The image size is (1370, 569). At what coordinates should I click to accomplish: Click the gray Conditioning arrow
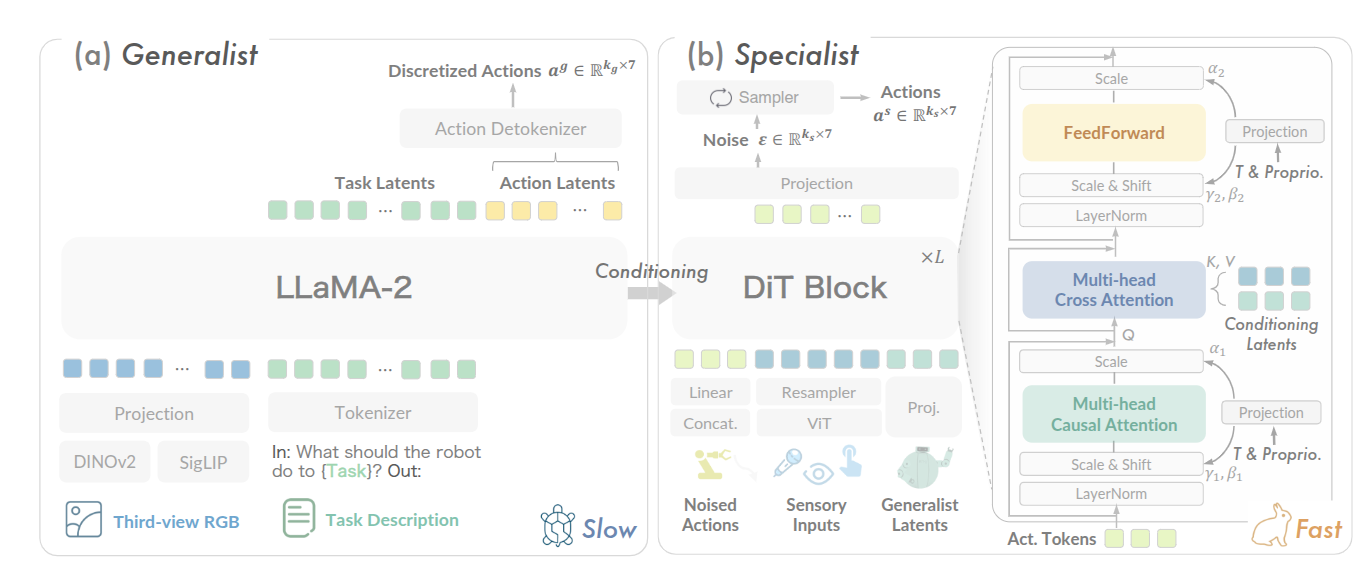[x=650, y=292]
